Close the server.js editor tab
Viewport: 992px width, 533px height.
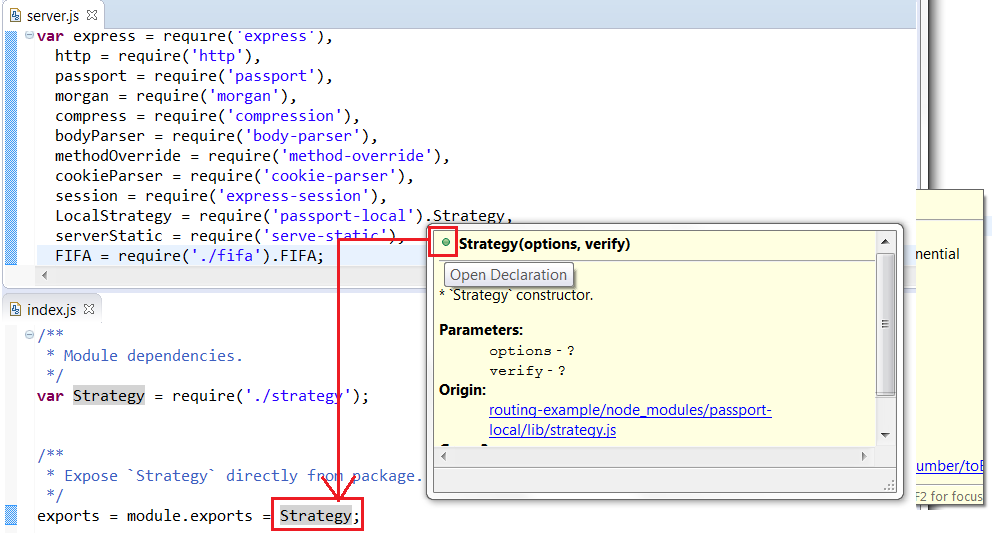pyautogui.click(x=92, y=16)
